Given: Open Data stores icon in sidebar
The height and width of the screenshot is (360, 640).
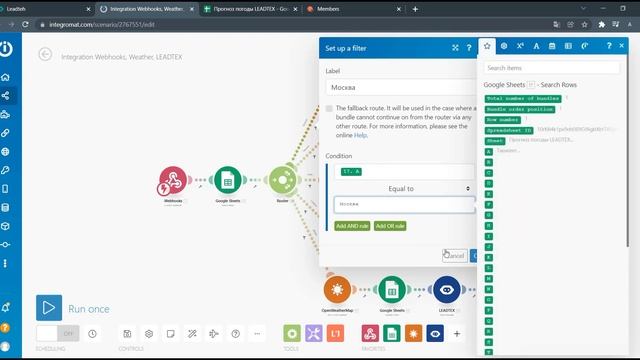Looking at the screenshot, I should coord(5,207).
